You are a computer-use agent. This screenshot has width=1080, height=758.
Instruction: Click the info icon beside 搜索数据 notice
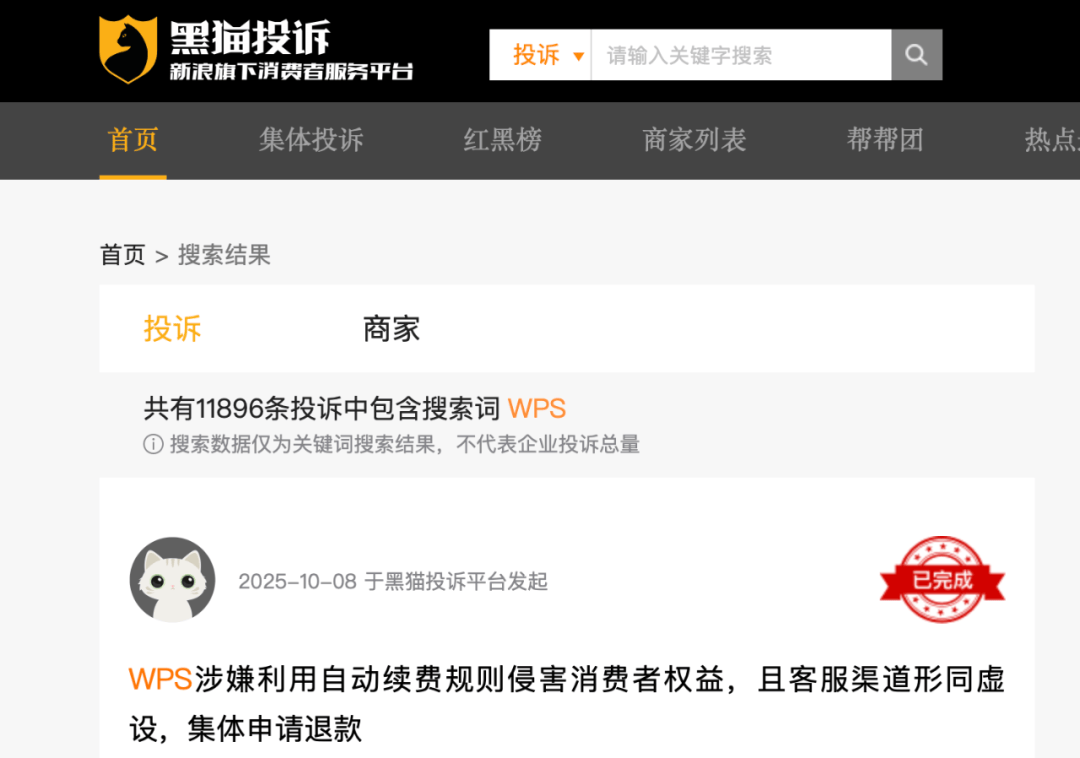(153, 444)
